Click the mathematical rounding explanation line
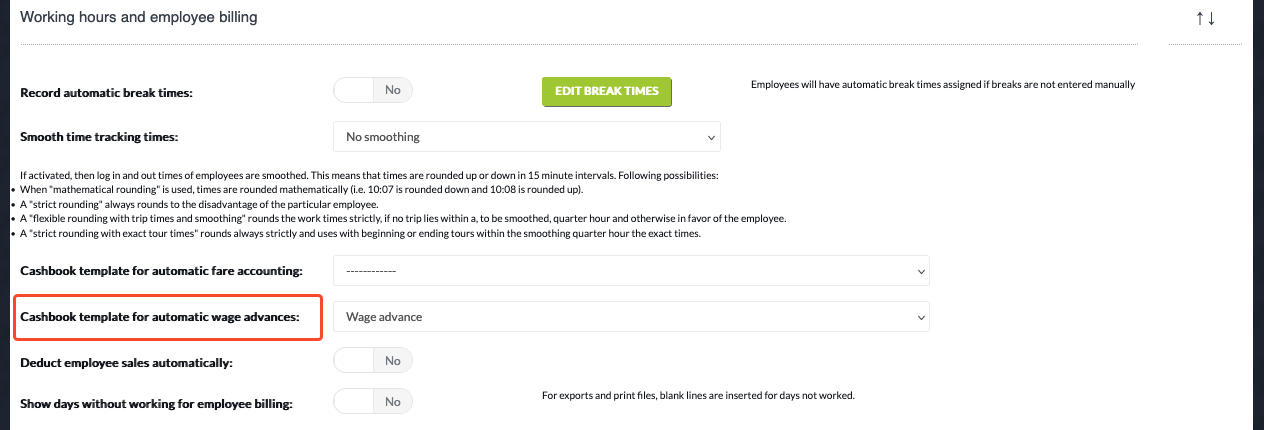Image resolution: width=1264 pixels, height=430 pixels. tap(294, 190)
